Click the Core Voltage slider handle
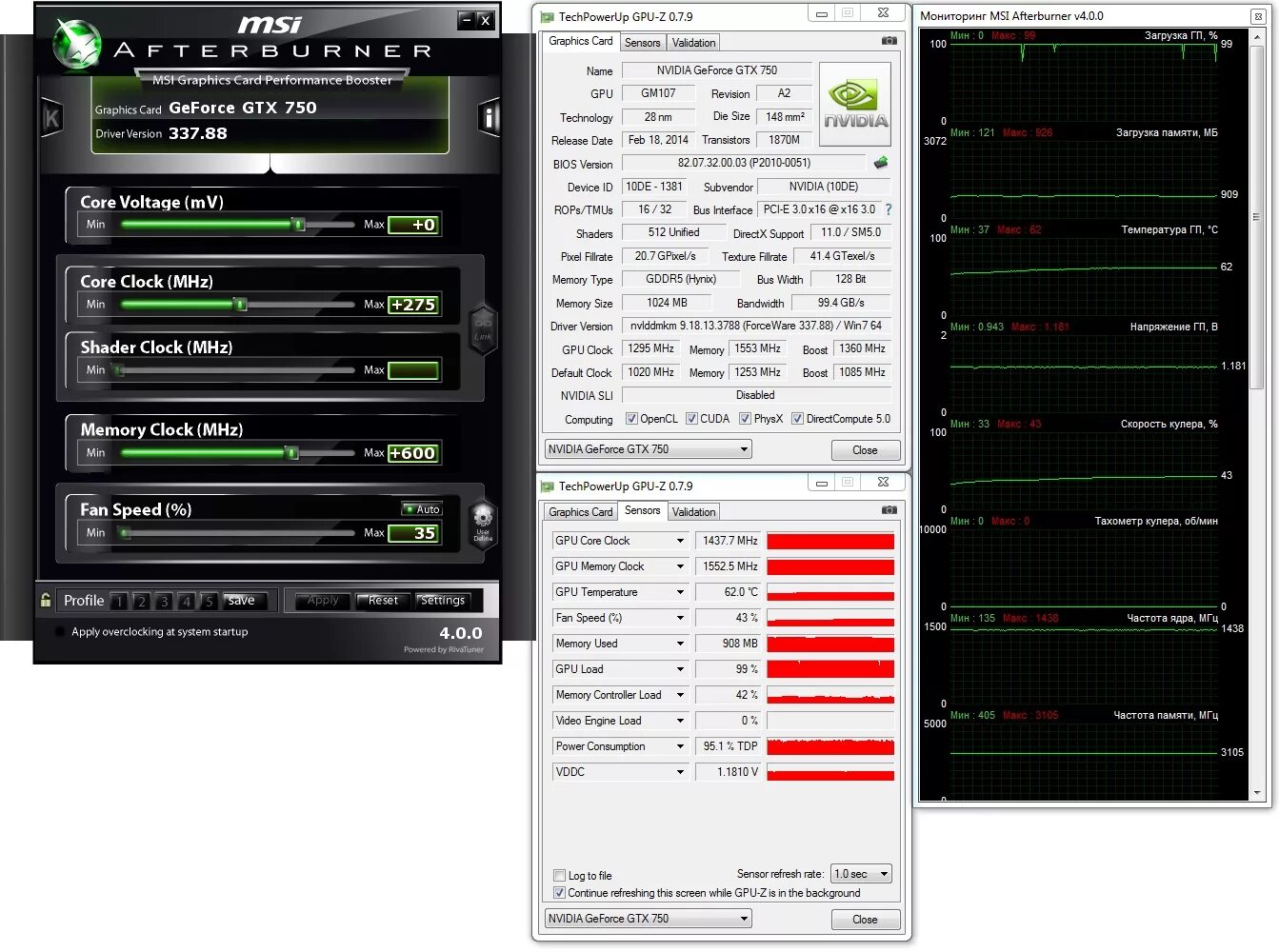This screenshot has width=1279, height=952. click(x=298, y=225)
